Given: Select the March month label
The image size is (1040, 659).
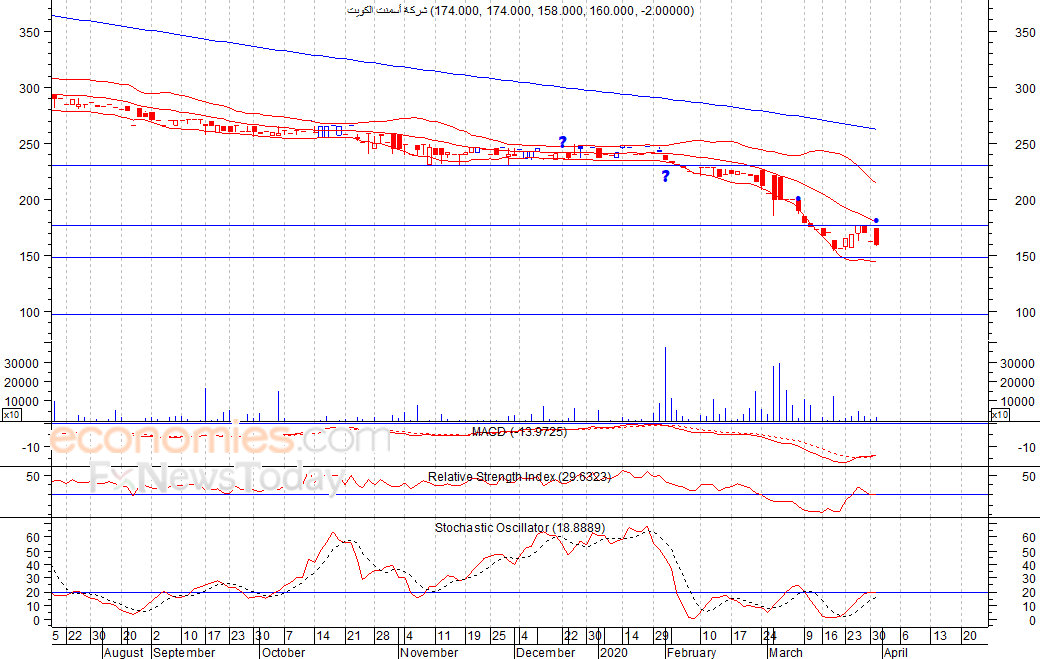Looking at the screenshot, I should 786,652.
